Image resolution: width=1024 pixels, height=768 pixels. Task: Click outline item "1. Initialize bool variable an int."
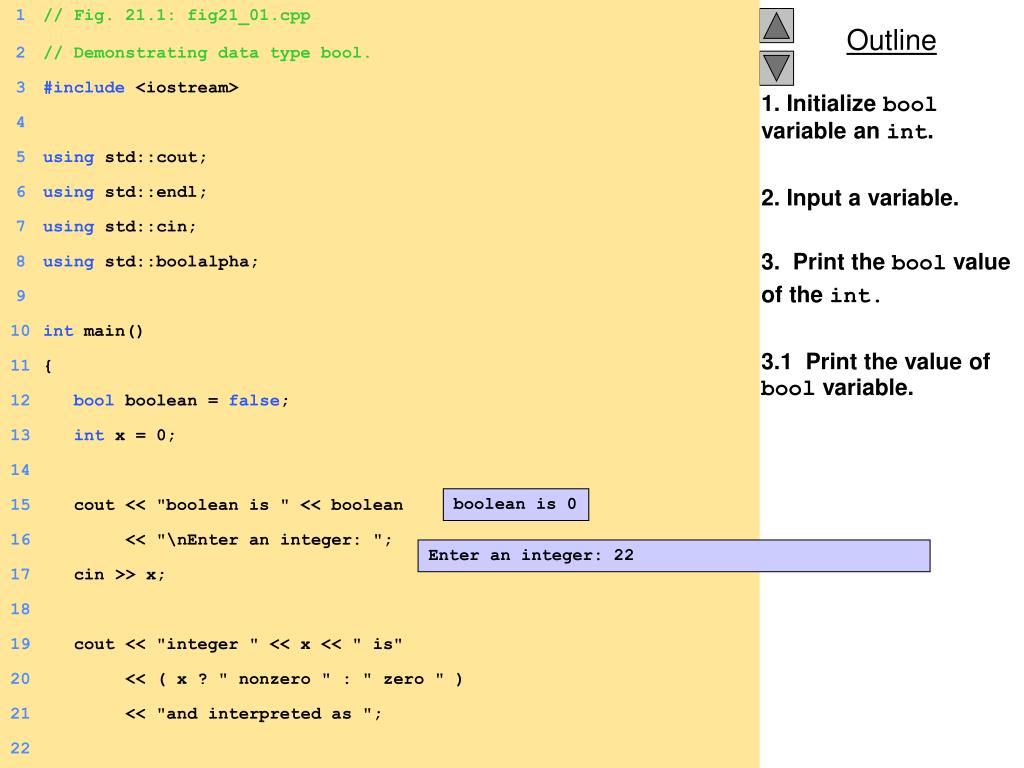849,118
